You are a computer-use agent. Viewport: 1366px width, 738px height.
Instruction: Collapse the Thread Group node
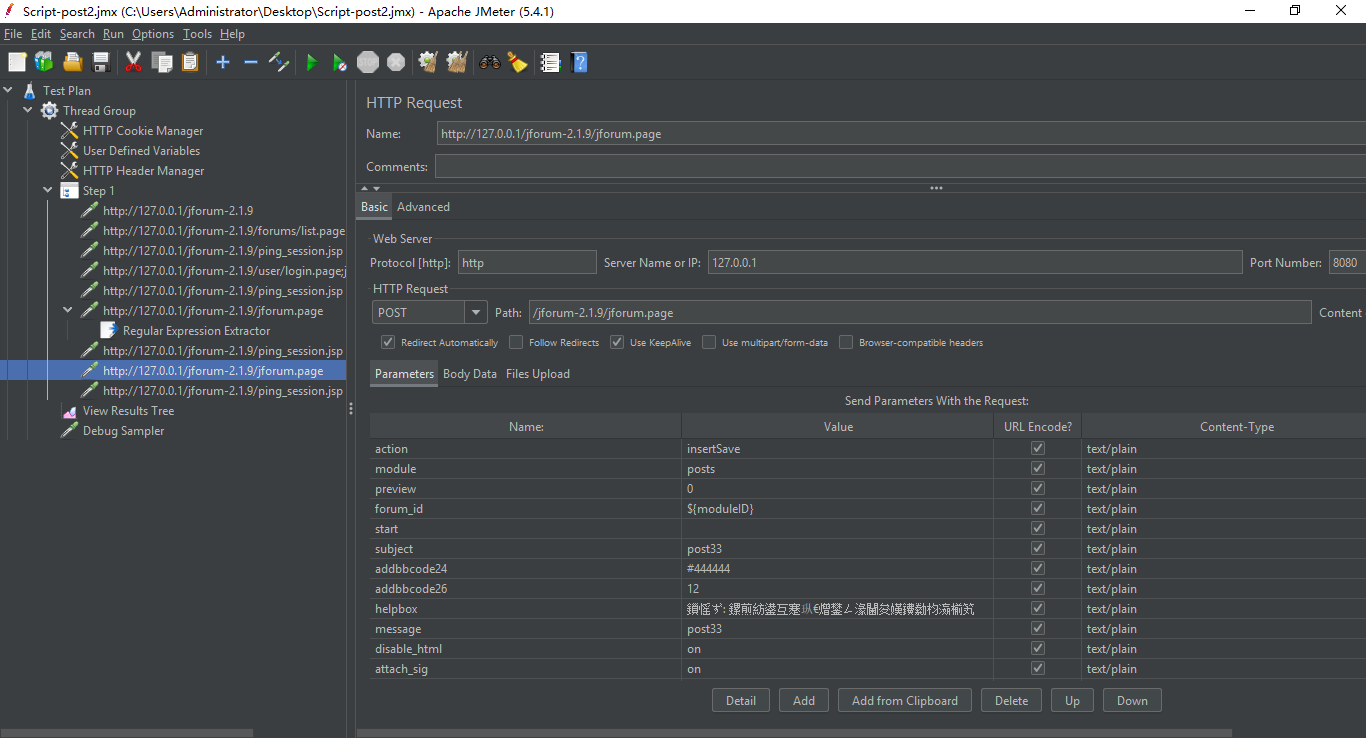28,111
